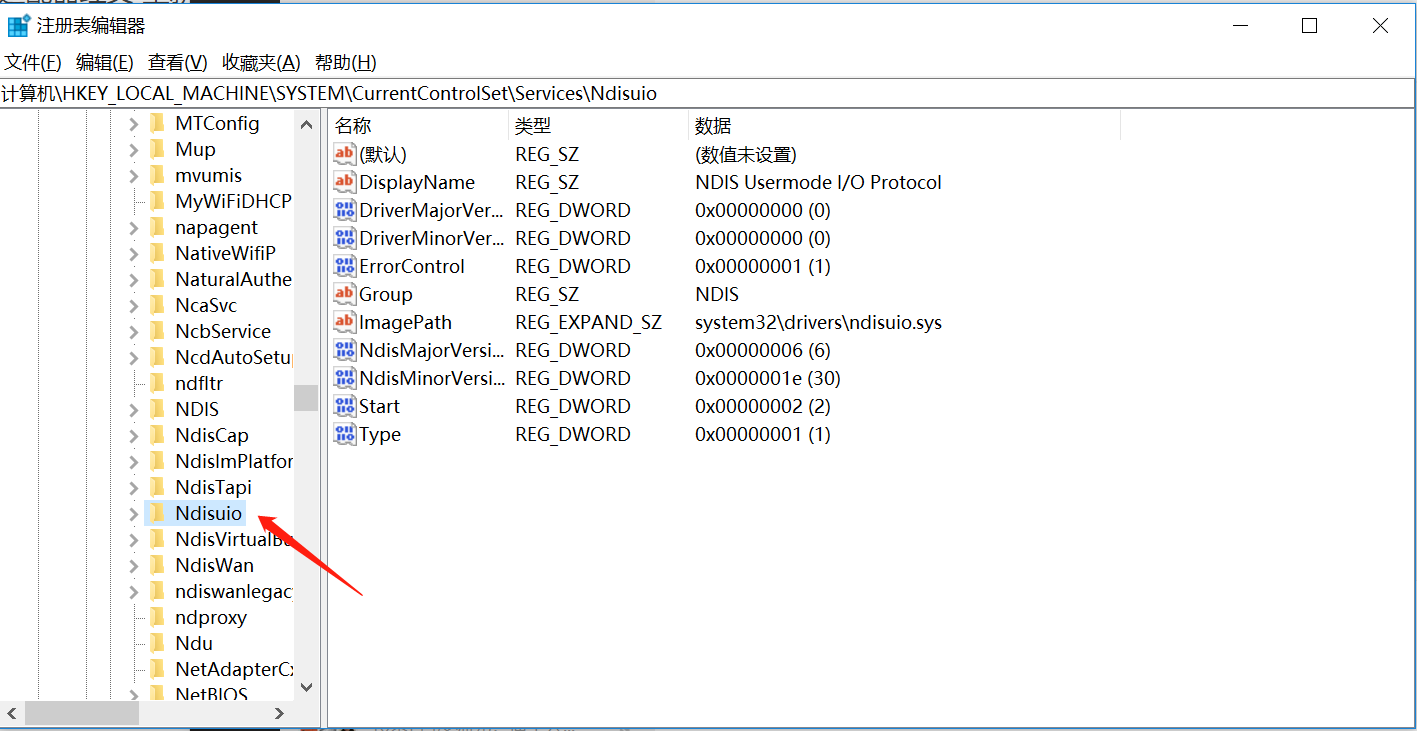The width and height of the screenshot is (1417, 731).
Task: Expand the Mup key
Action: pyautogui.click(x=133, y=150)
